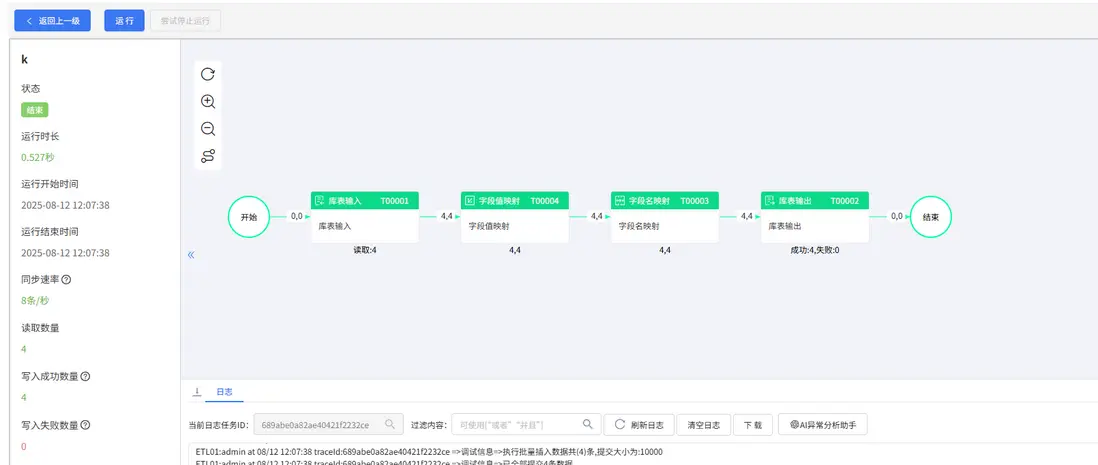Select the 结束 end node
This screenshot has width=1098, height=465.
931,217
